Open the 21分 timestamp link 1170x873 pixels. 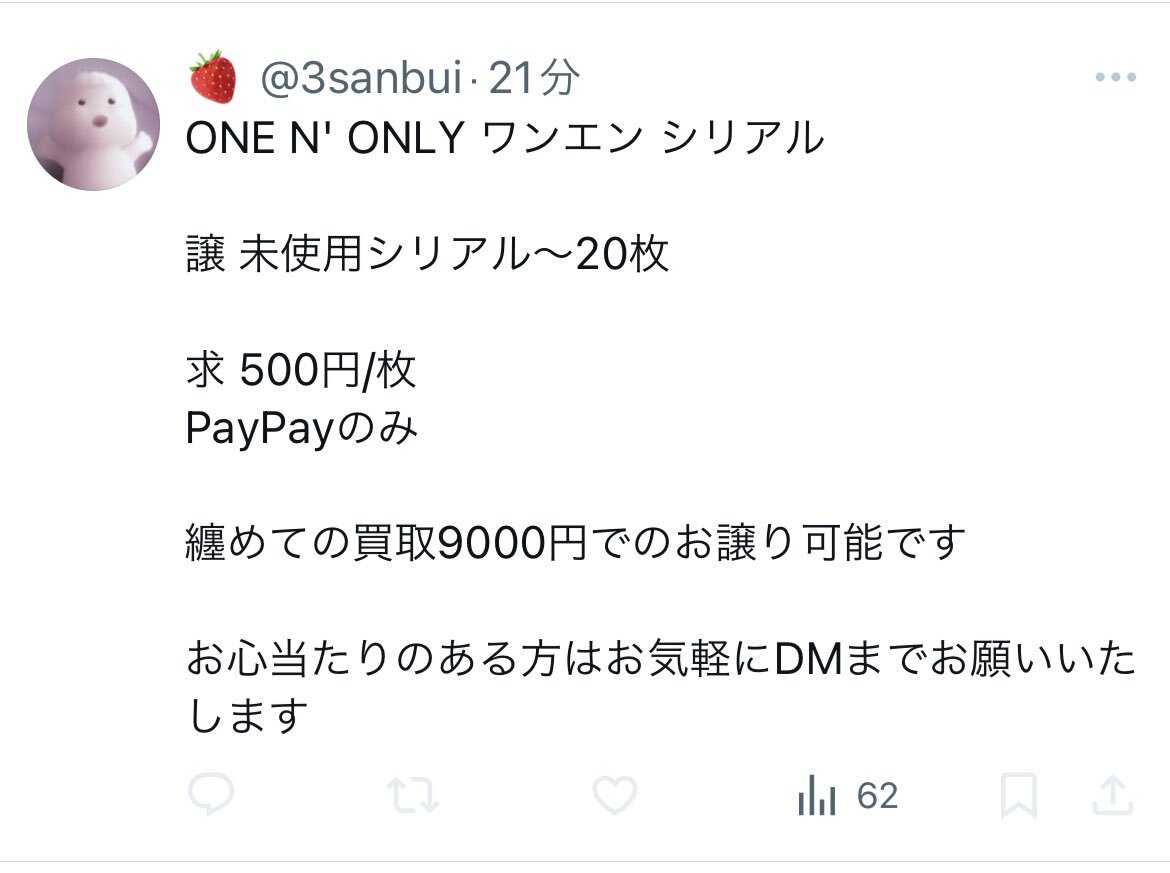pos(534,77)
